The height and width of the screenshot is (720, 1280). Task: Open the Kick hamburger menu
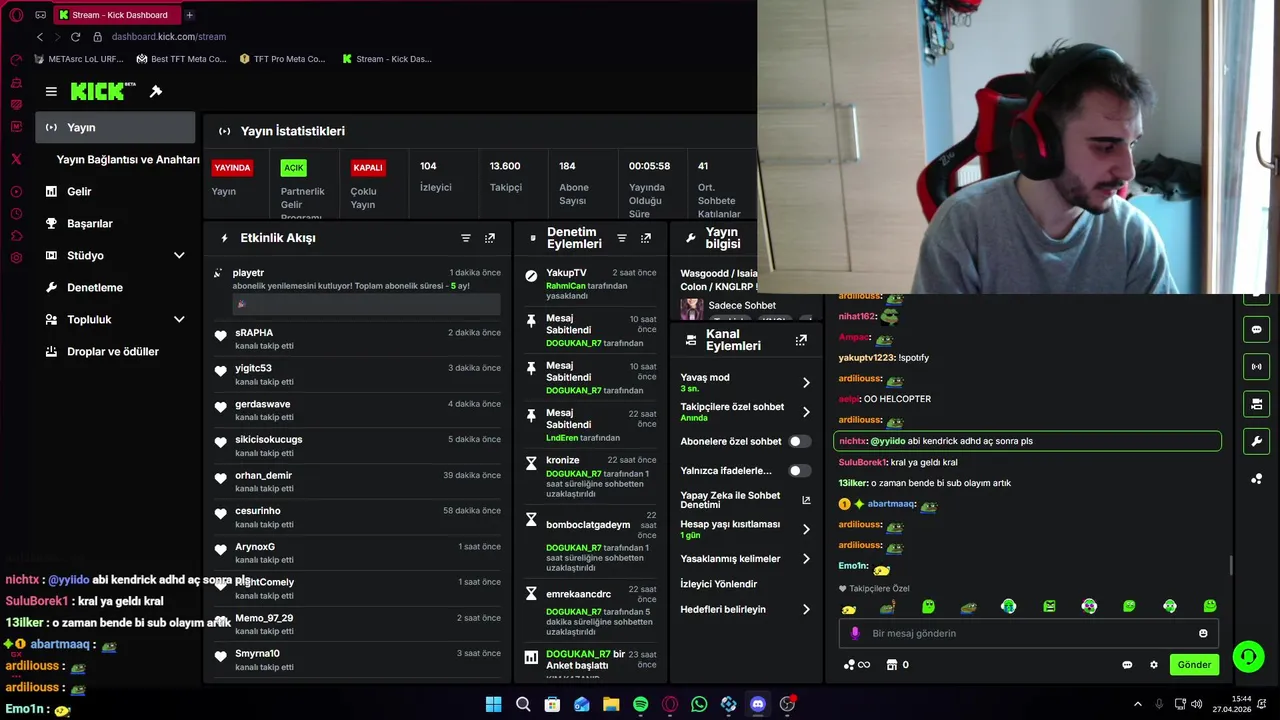point(51,91)
